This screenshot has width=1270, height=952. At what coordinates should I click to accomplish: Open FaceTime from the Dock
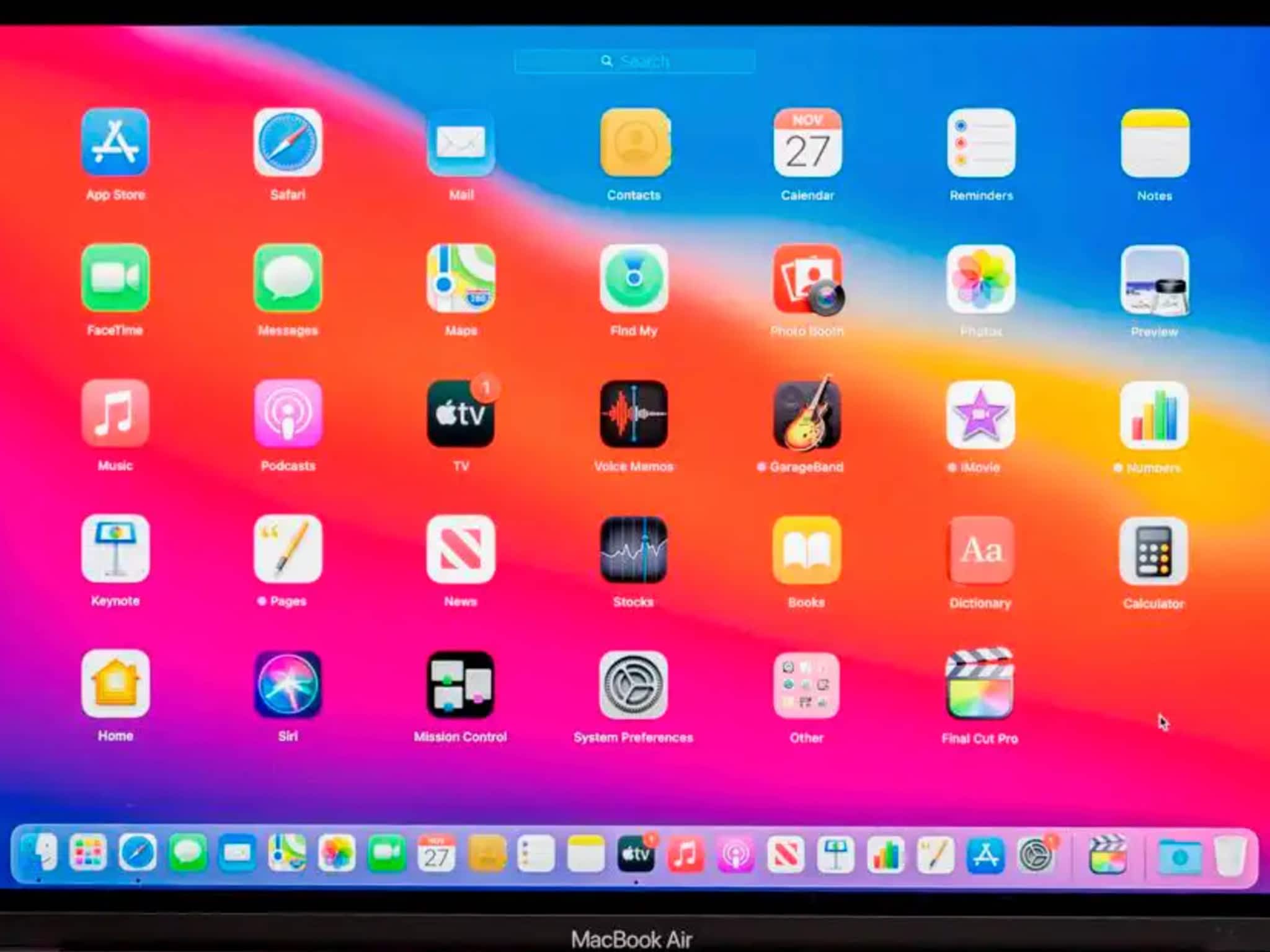pyautogui.click(x=386, y=853)
